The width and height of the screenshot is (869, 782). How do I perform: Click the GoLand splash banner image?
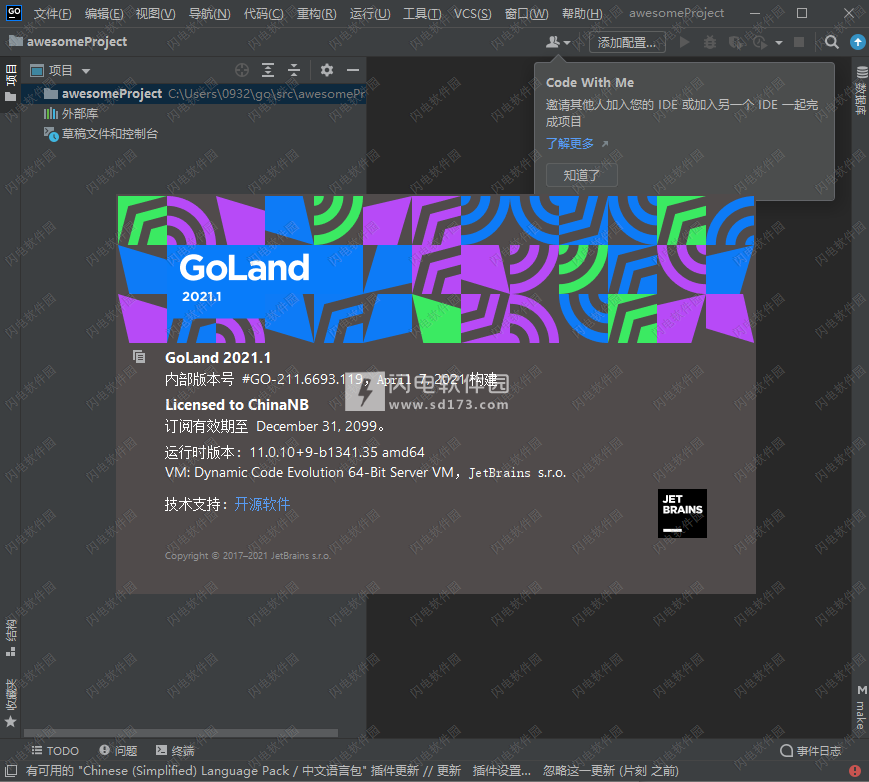tap(436, 269)
